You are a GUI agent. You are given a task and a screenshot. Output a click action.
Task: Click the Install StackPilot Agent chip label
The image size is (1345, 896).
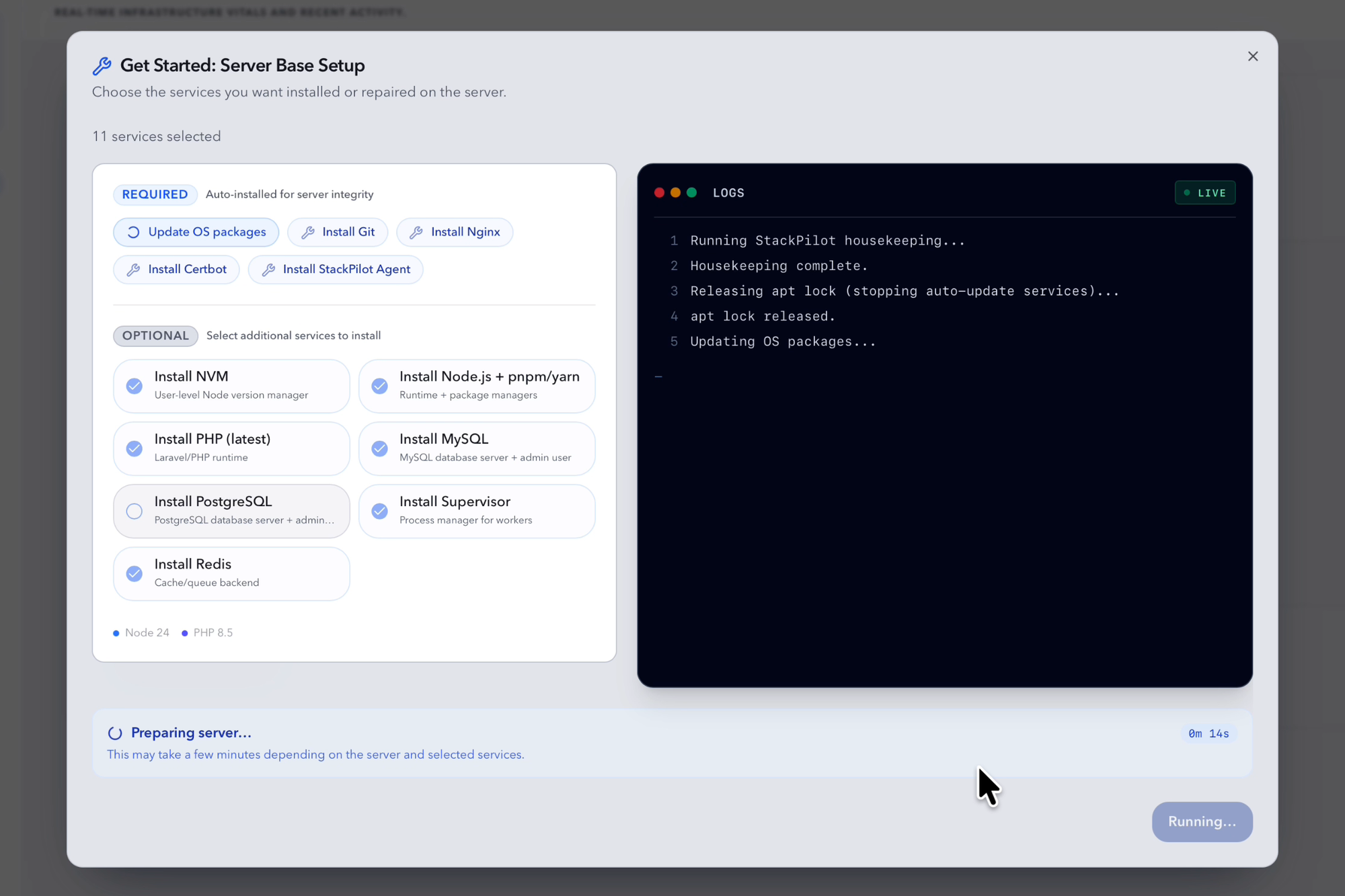pyautogui.click(x=346, y=270)
